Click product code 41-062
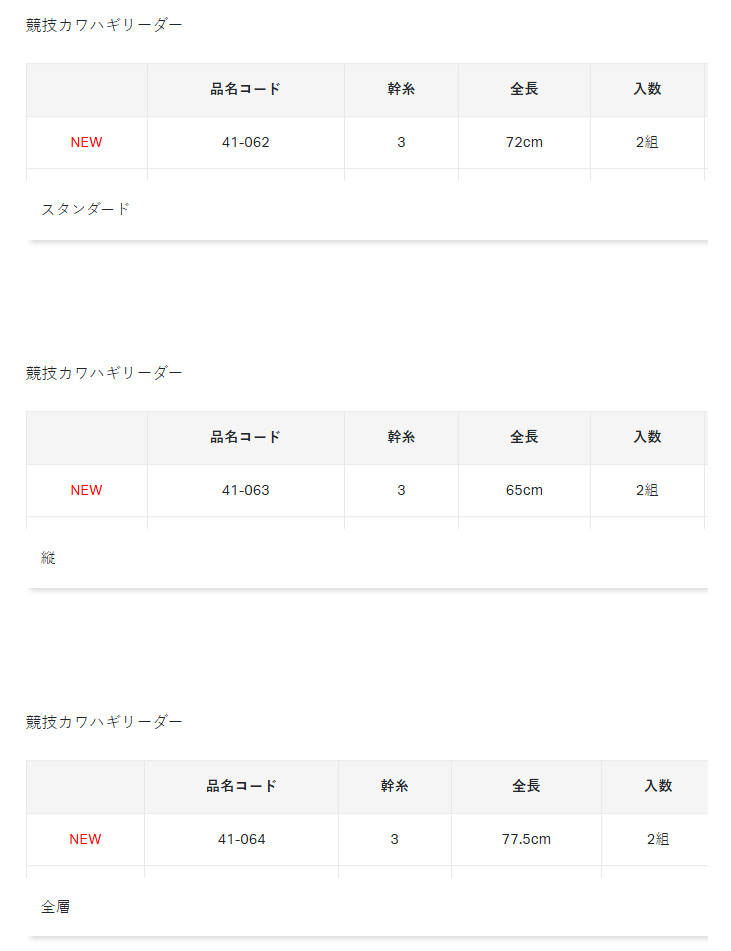 (x=245, y=142)
